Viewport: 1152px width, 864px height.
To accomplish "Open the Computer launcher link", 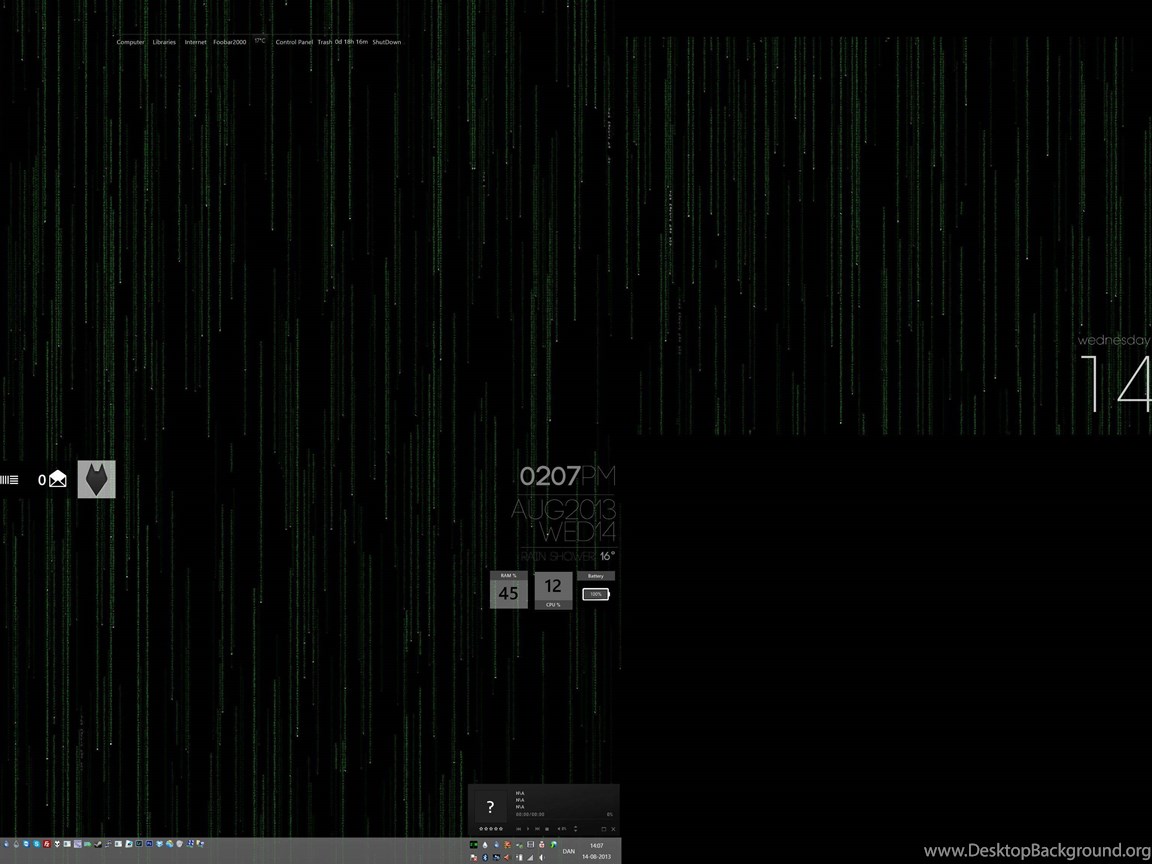I will (x=130, y=42).
